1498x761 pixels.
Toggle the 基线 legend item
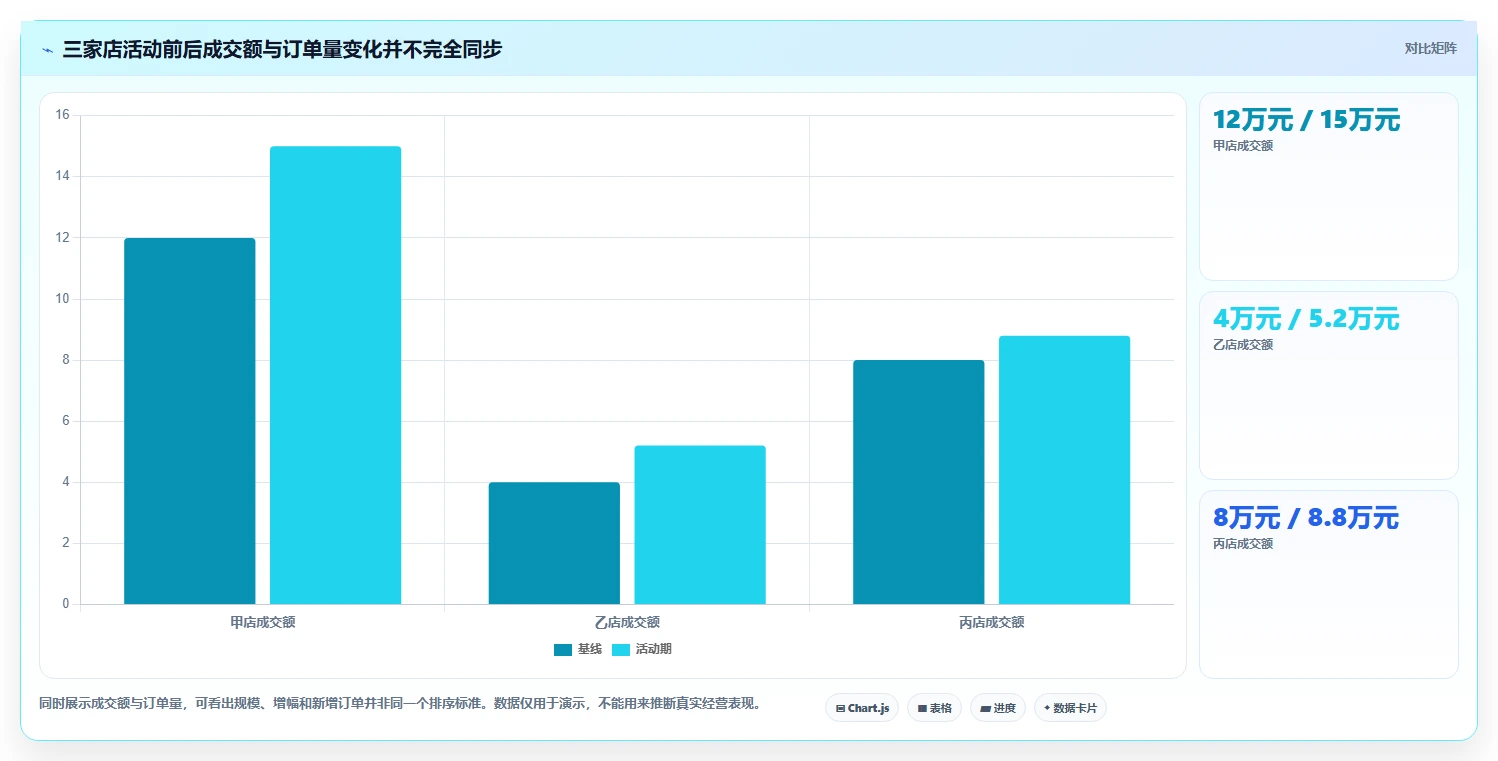578,649
